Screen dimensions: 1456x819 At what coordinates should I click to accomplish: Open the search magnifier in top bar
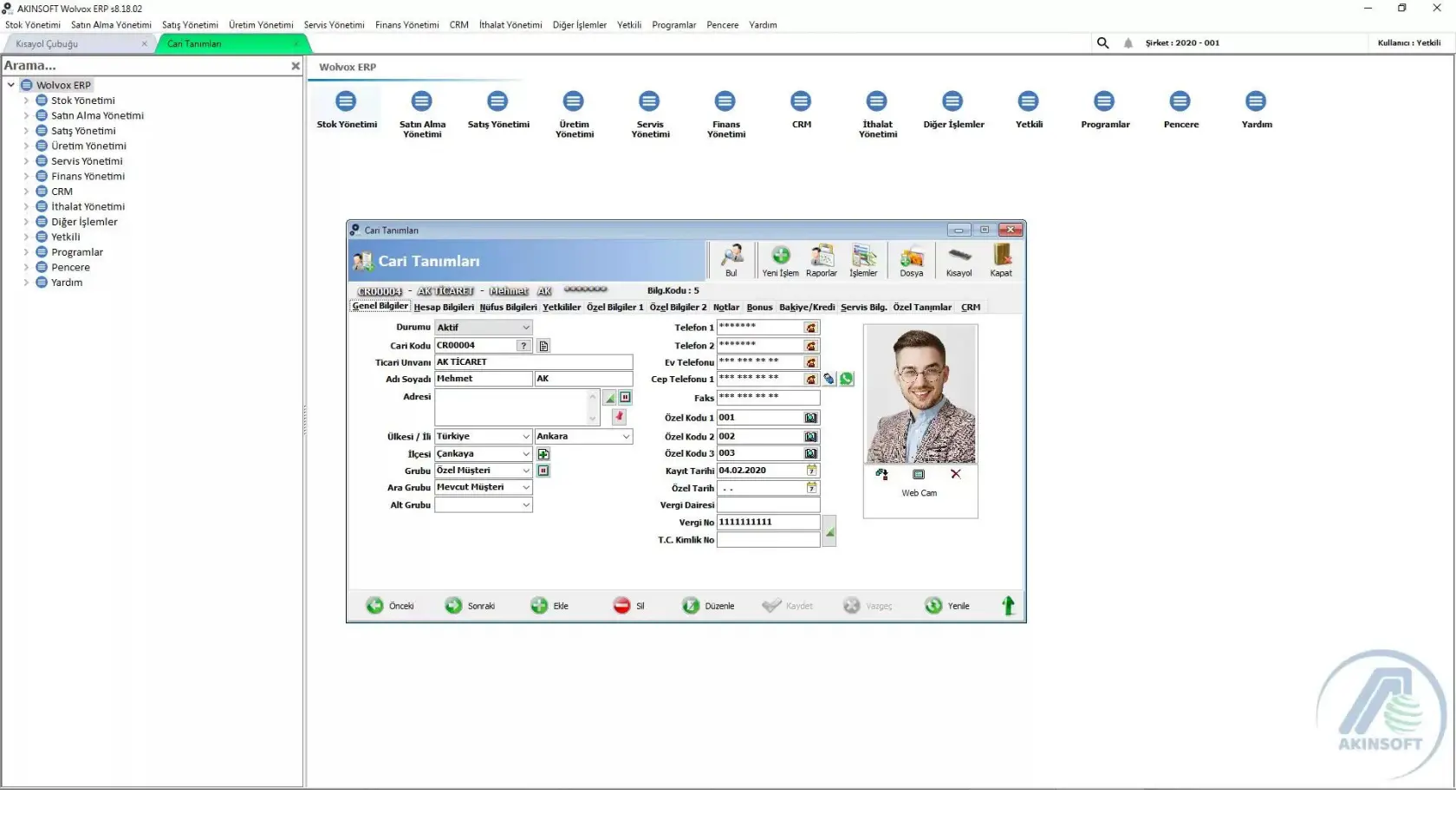[x=1102, y=42]
